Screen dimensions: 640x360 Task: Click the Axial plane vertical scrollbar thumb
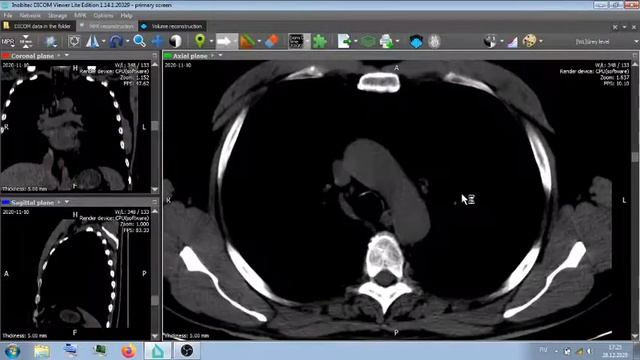[x=635, y=157]
